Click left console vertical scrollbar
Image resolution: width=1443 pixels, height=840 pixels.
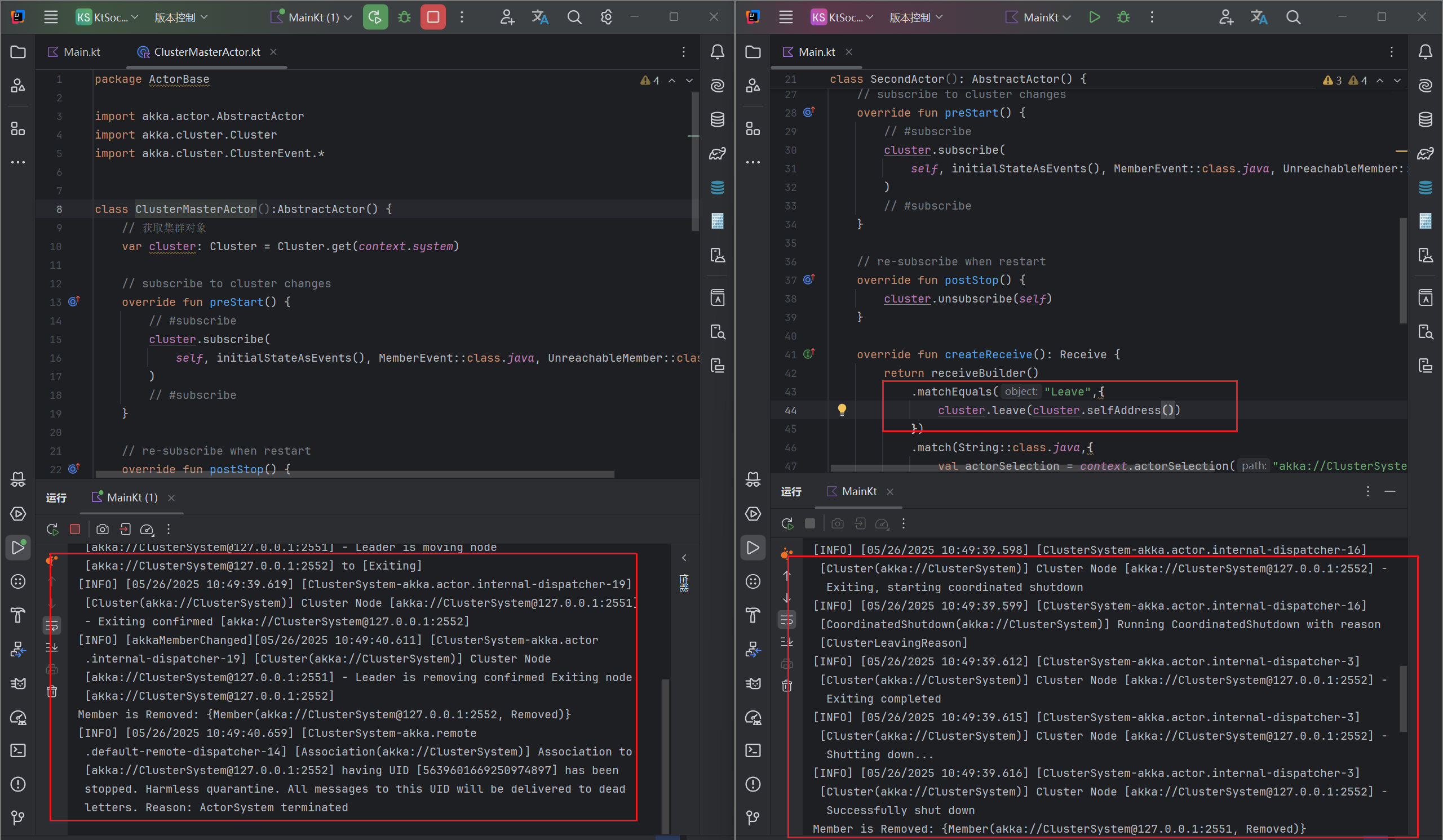pos(665,755)
